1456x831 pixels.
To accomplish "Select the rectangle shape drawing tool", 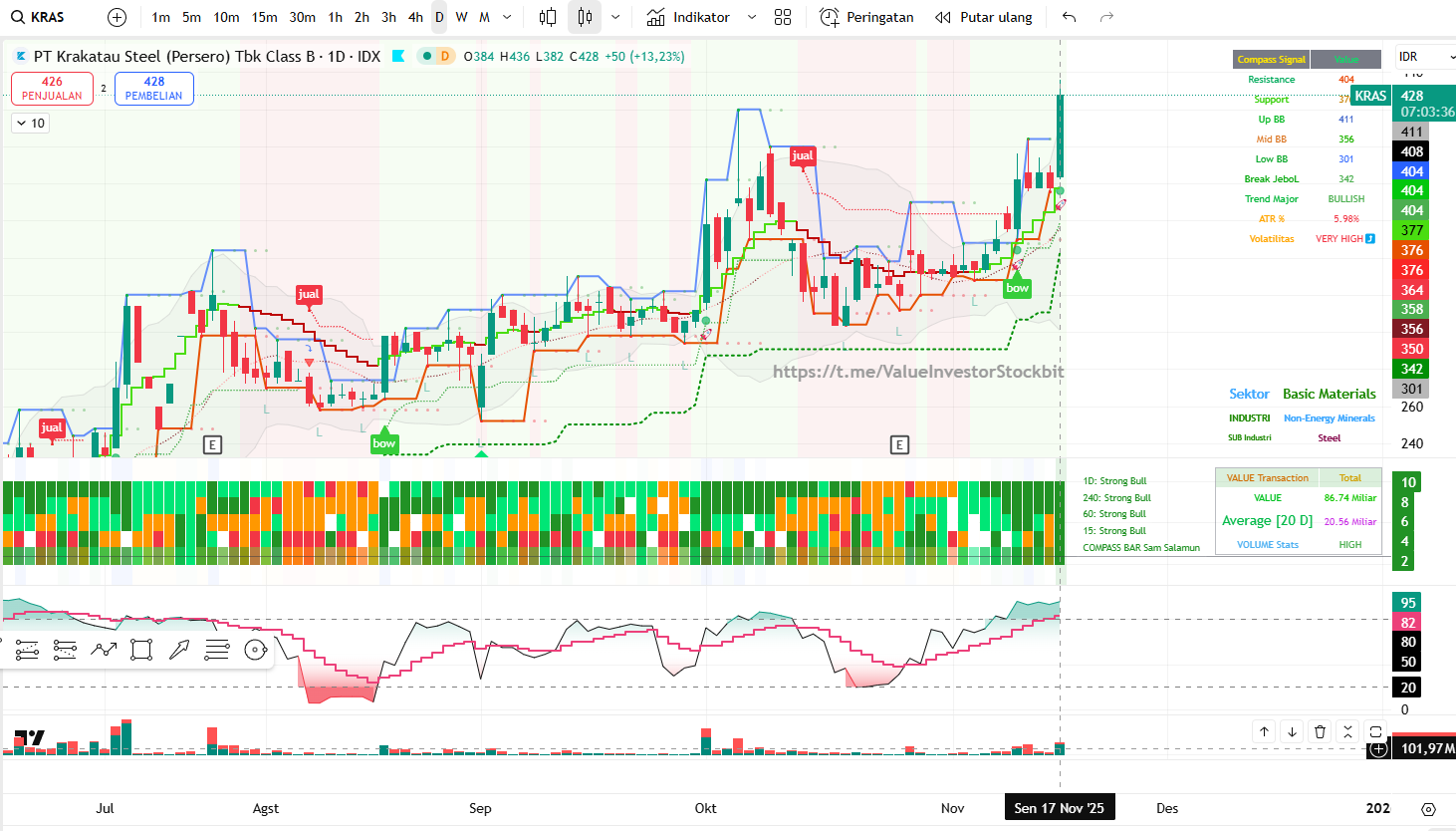I will 141,651.
